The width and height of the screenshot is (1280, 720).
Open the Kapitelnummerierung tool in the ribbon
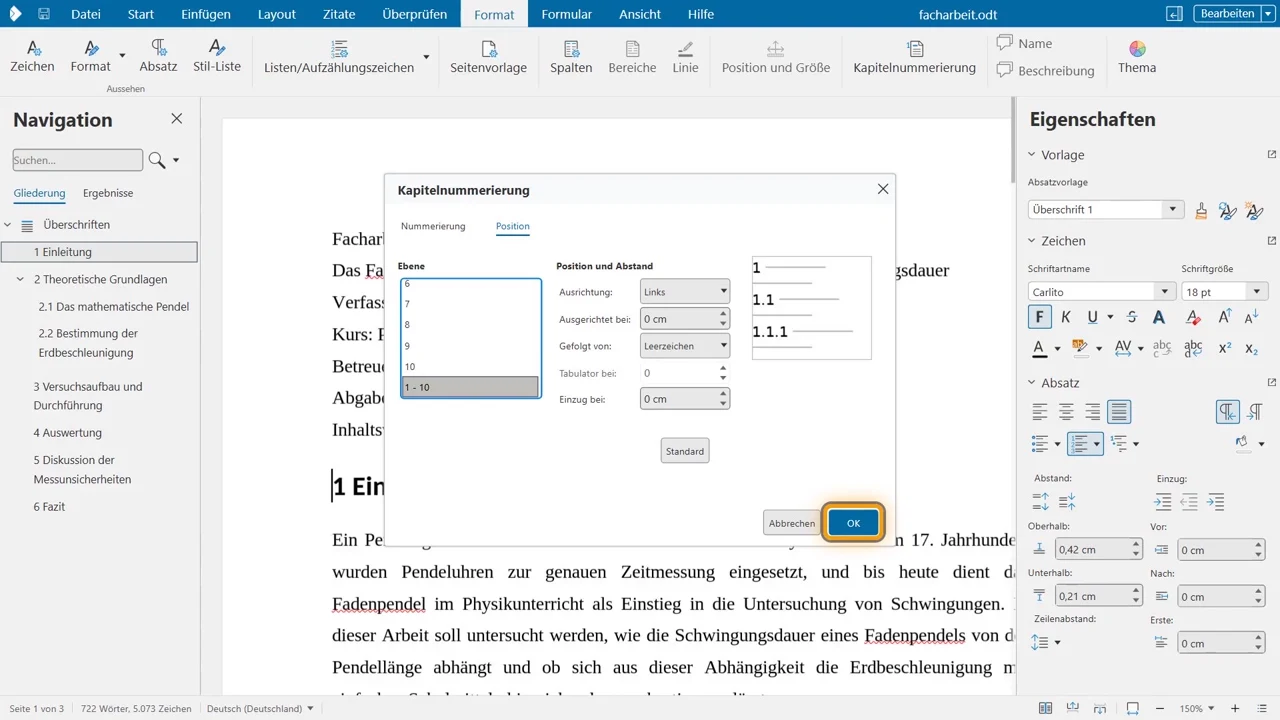click(914, 57)
